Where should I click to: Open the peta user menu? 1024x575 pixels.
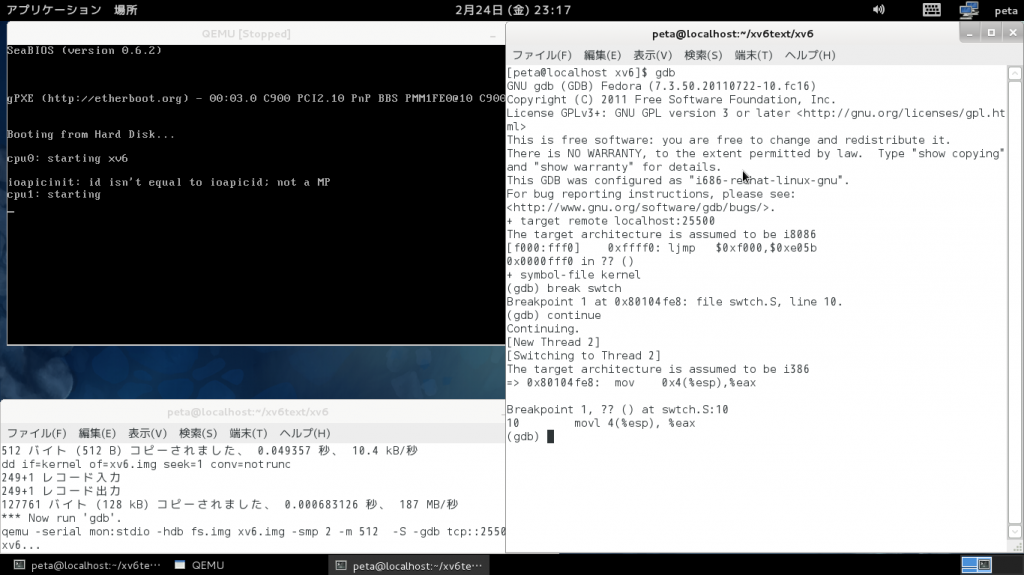[1005, 10]
